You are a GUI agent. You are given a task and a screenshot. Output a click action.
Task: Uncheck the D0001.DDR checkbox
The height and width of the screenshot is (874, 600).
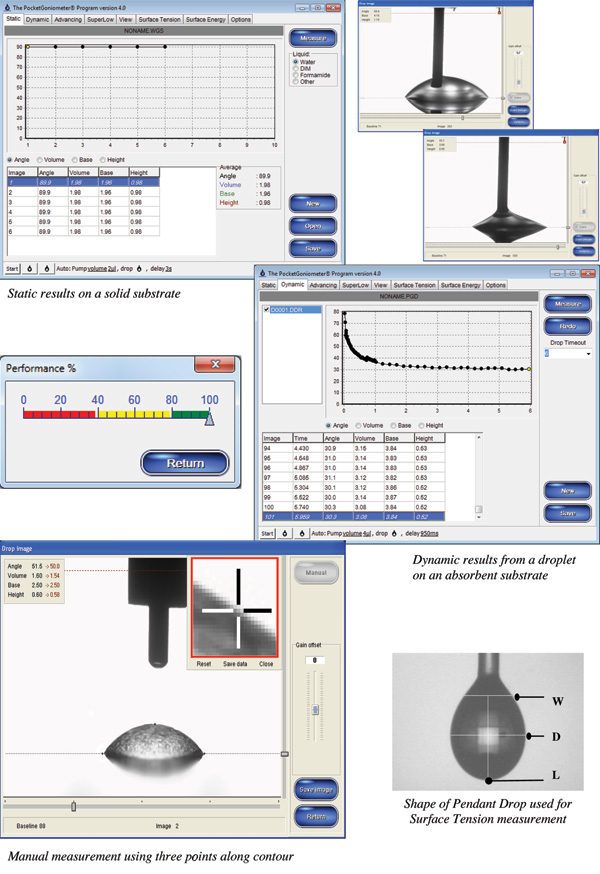267,309
